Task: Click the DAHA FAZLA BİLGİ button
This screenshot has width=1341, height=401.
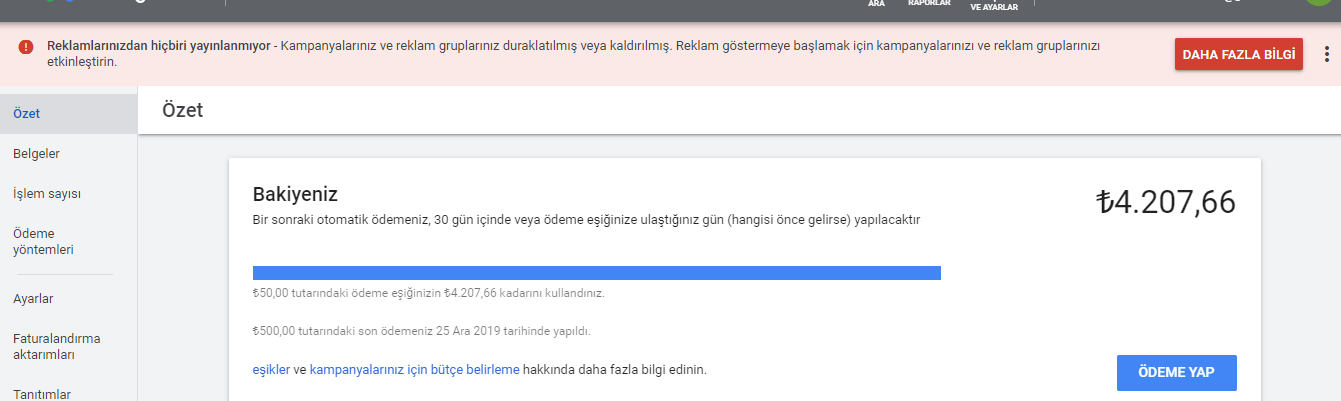Action: tap(1239, 54)
